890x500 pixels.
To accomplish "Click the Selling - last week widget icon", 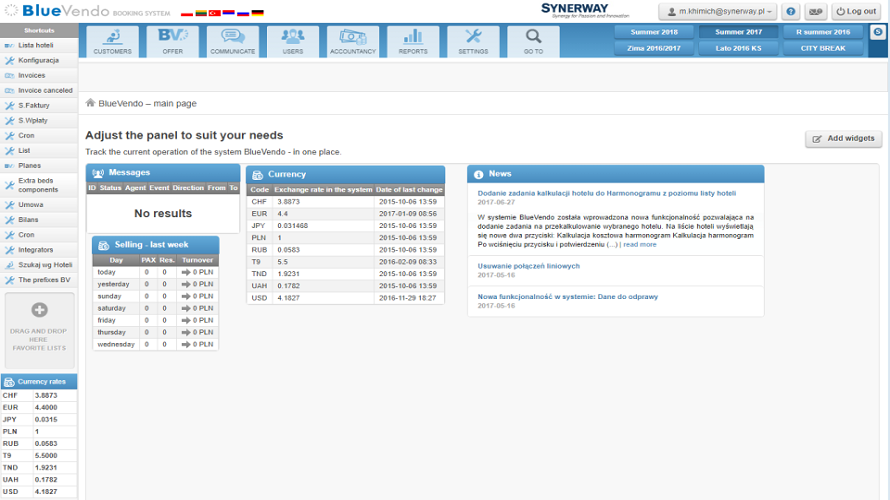I will (x=104, y=245).
